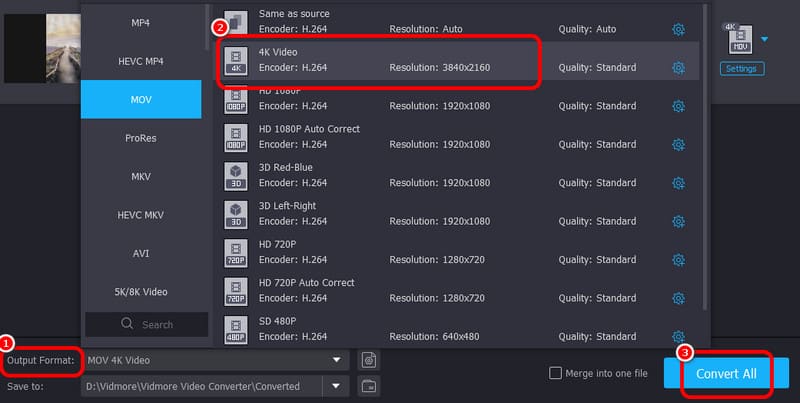This screenshot has height=403, width=800.
Task: Click the format Search field
Action: [x=147, y=324]
